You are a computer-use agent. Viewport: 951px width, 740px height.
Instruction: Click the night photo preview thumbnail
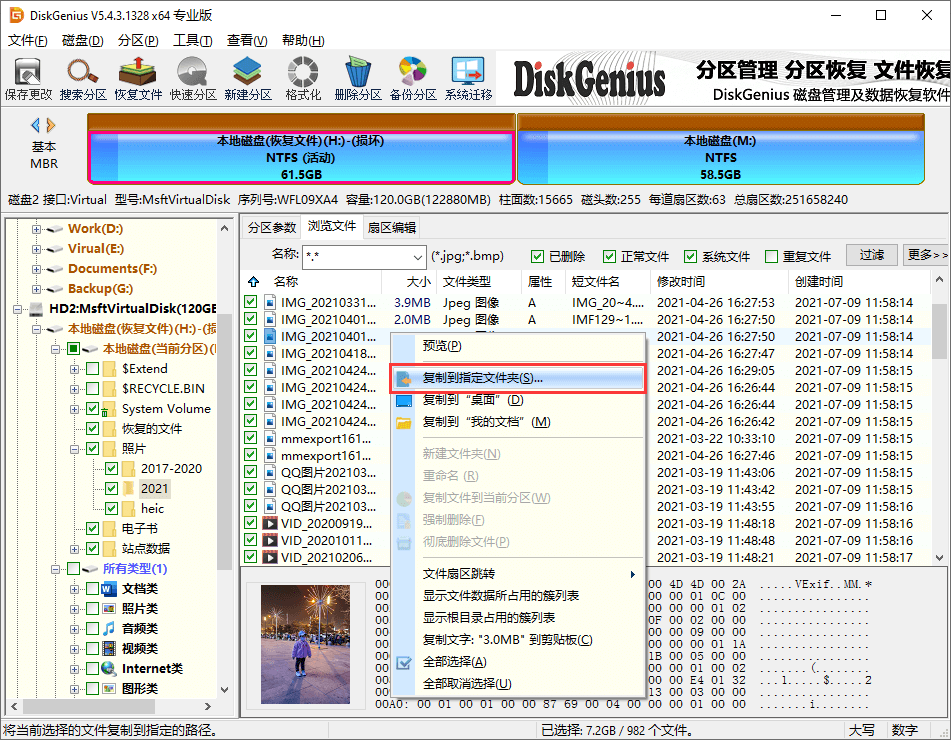click(306, 644)
